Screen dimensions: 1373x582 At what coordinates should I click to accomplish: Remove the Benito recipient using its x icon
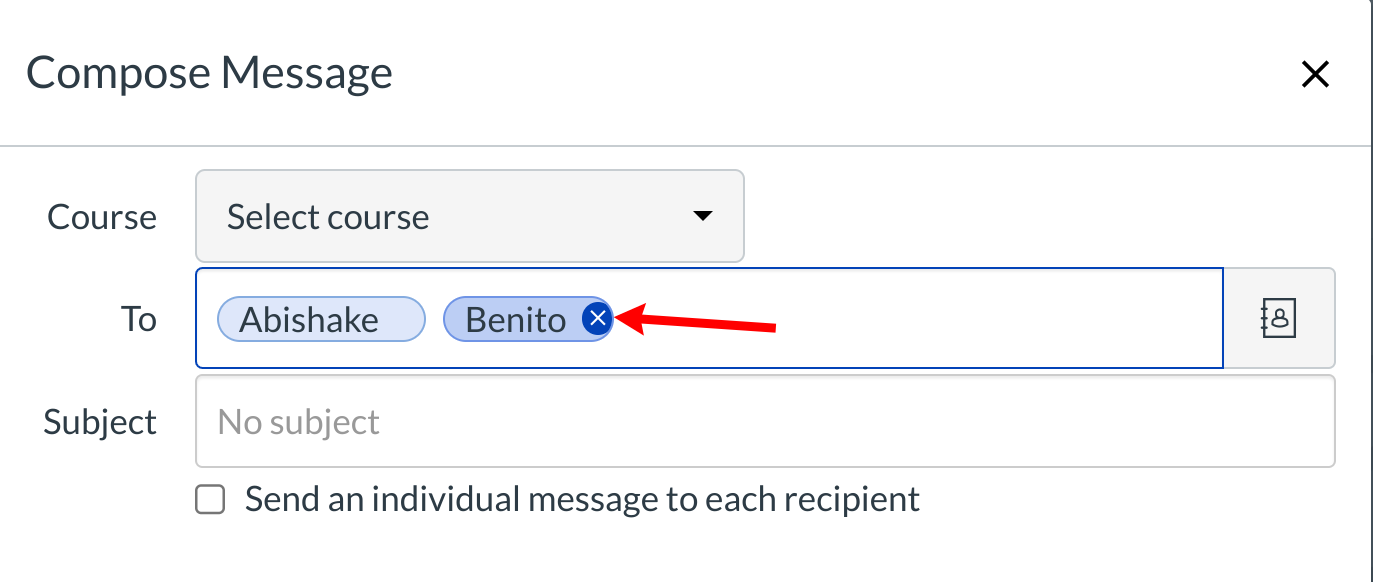(x=597, y=319)
